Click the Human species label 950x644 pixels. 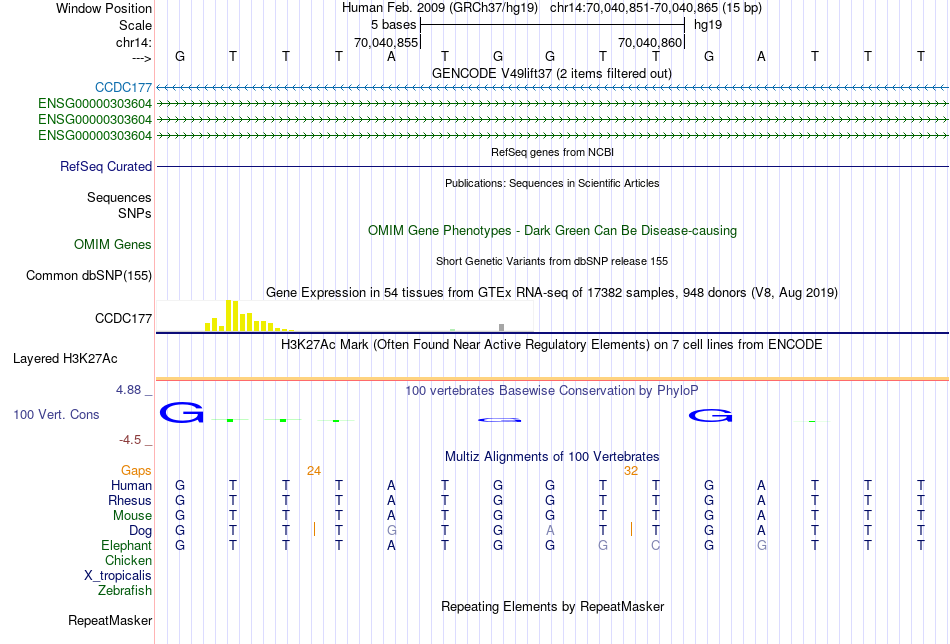(131, 485)
